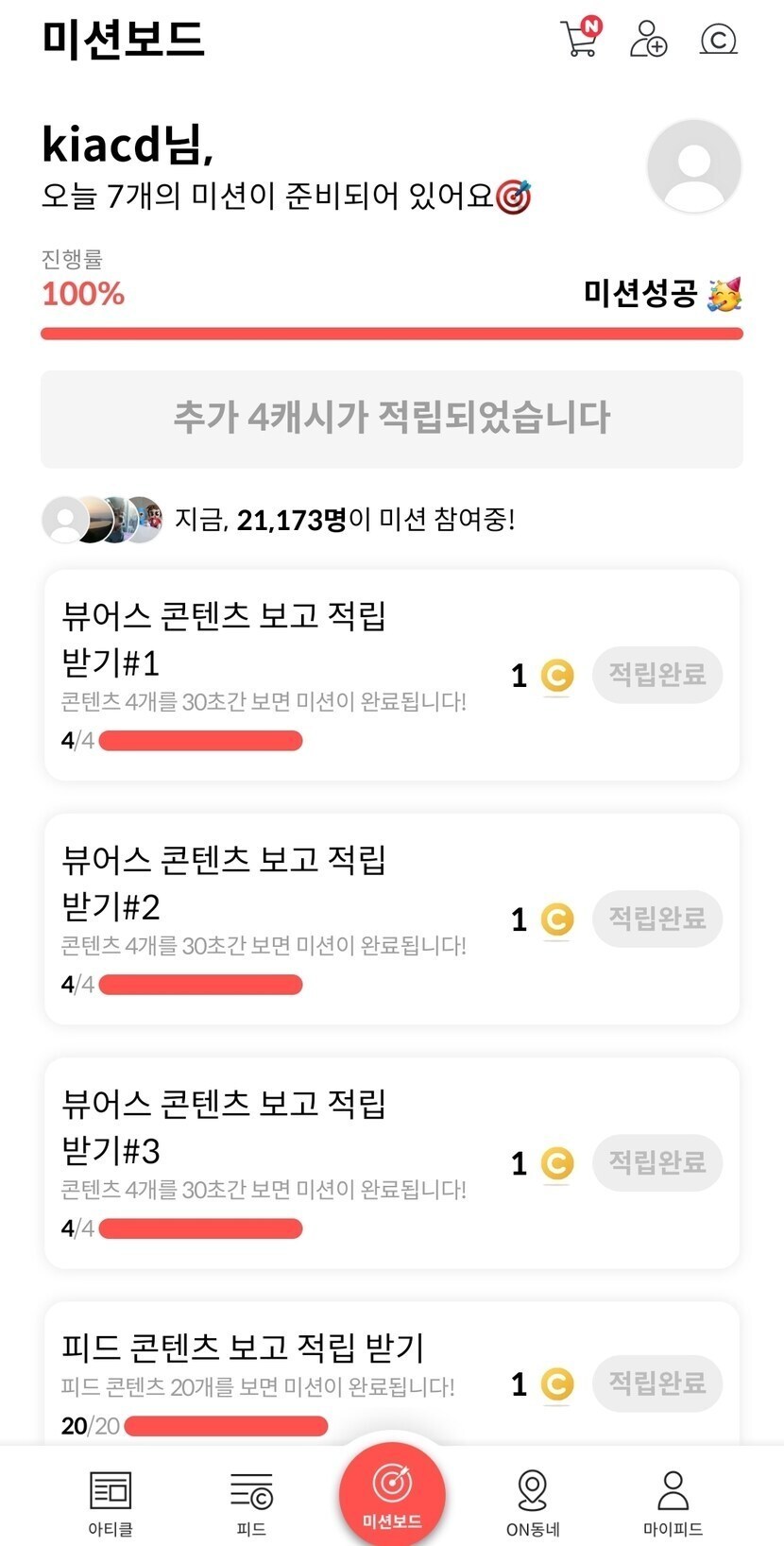Open the ON동네 tab
Image resolution: width=784 pixels, height=1546 pixels.
pos(533,1502)
